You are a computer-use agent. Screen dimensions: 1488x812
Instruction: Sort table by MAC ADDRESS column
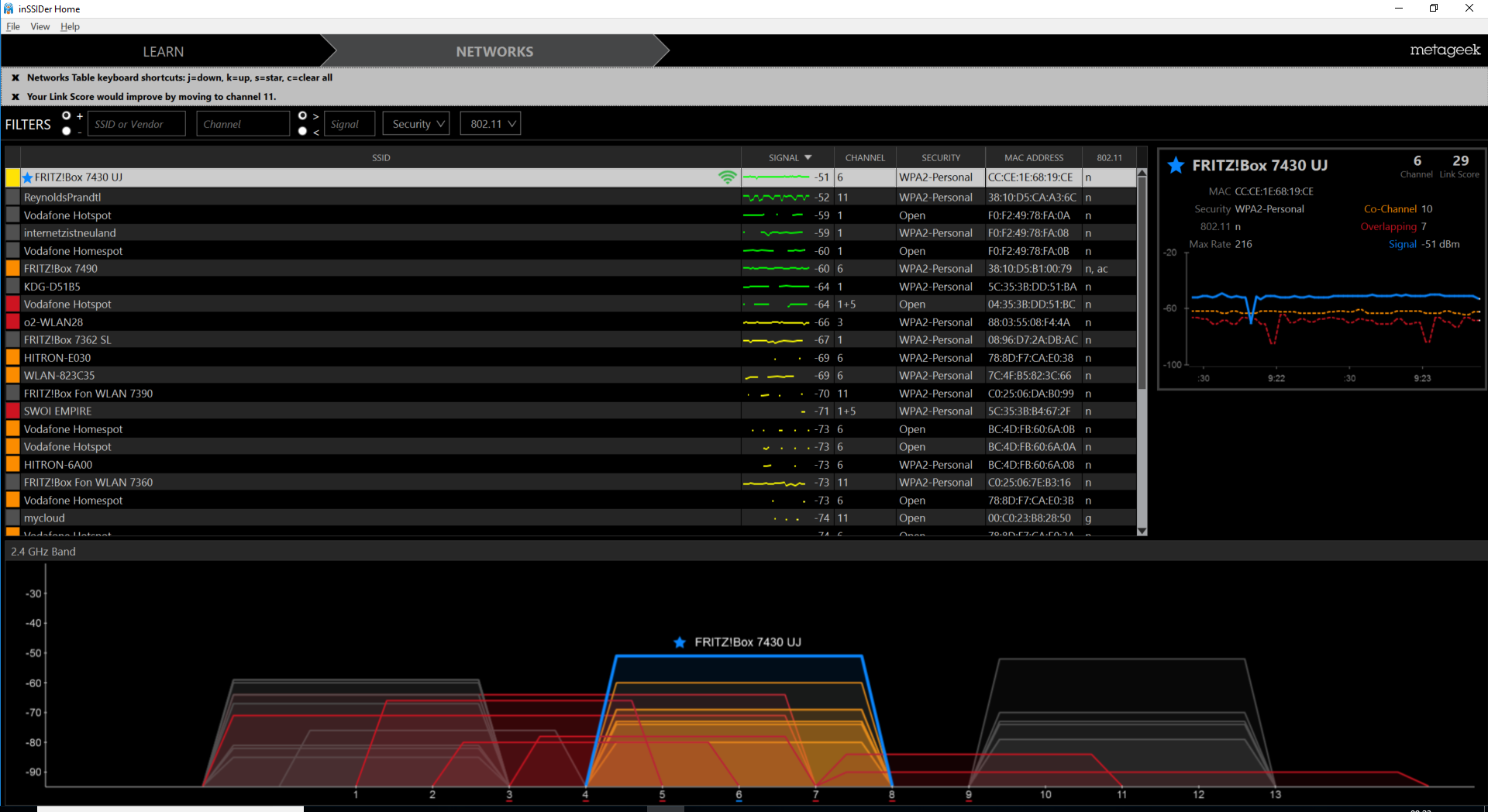(x=1034, y=157)
